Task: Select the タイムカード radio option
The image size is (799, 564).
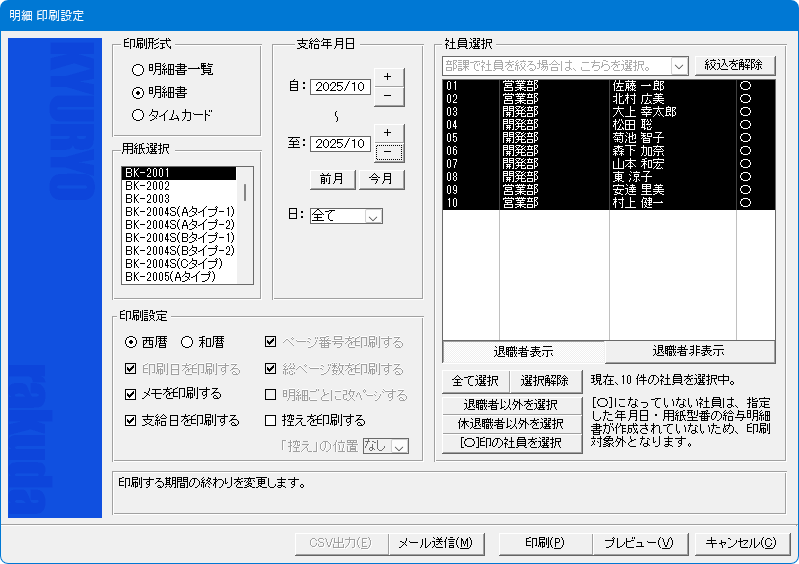Action: [x=138, y=115]
